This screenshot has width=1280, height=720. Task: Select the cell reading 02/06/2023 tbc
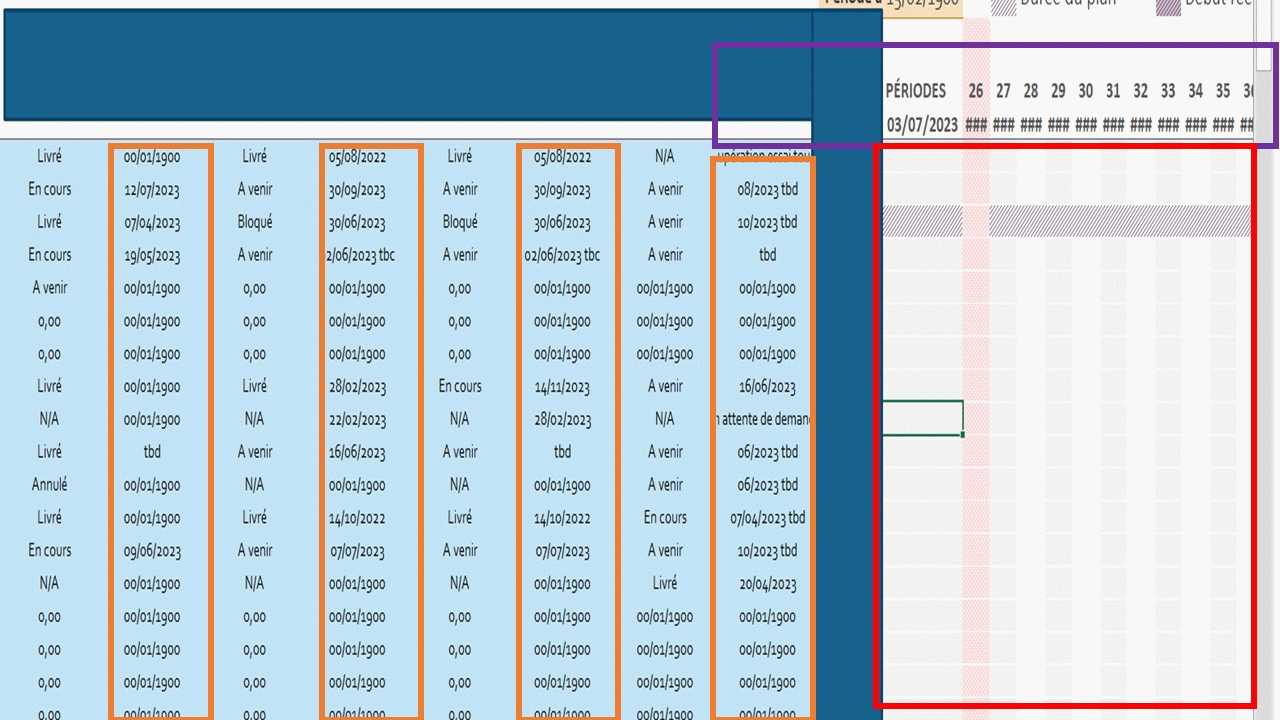562,255
